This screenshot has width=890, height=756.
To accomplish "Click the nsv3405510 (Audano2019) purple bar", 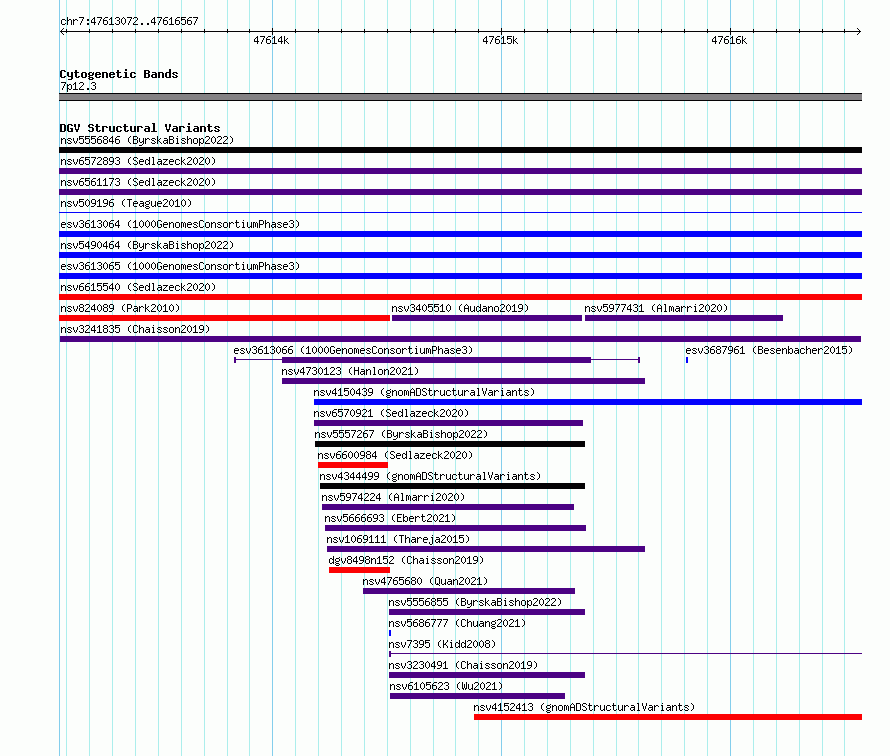I will point(487,318).
